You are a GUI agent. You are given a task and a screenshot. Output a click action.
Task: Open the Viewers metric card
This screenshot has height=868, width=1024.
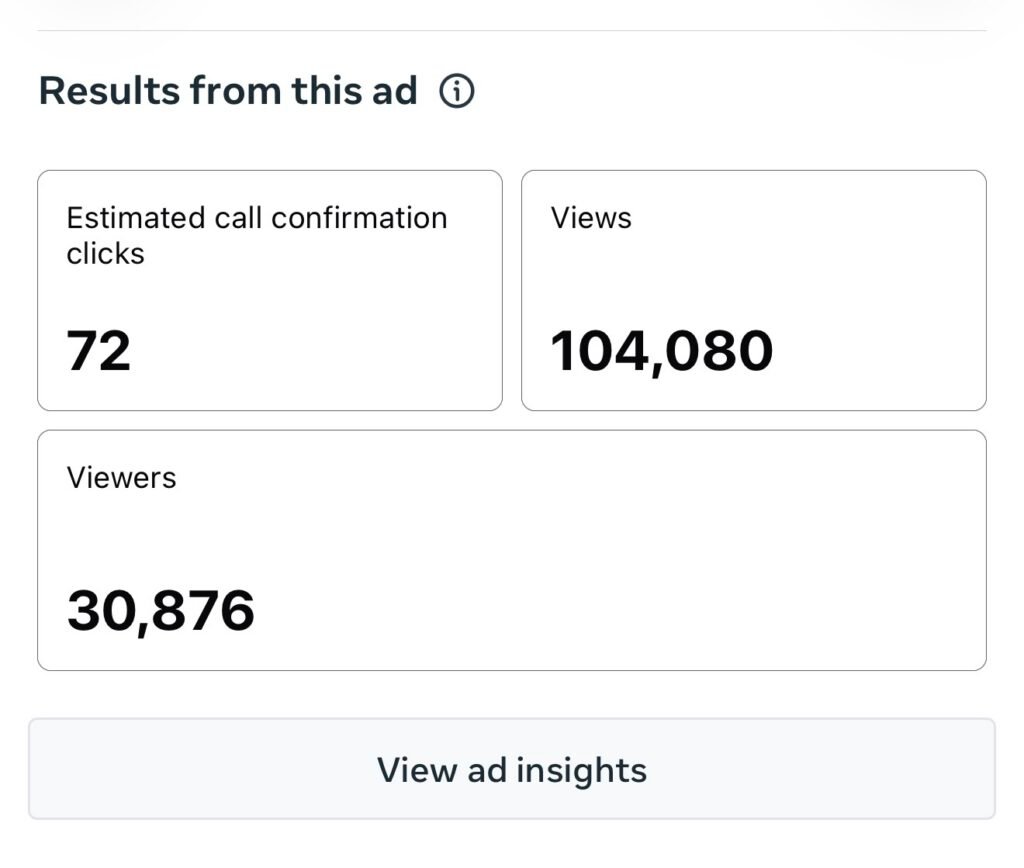pyautogui.click(x=511, y=550)
